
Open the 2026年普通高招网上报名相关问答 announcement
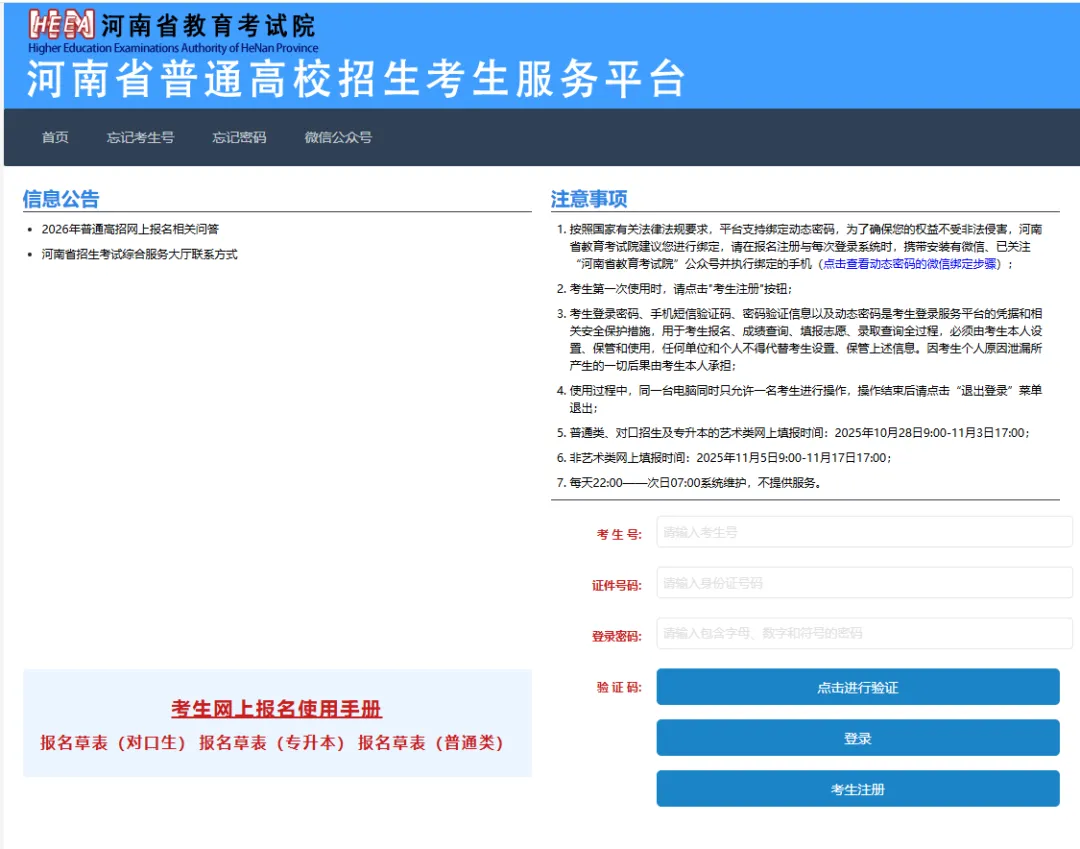130,229
